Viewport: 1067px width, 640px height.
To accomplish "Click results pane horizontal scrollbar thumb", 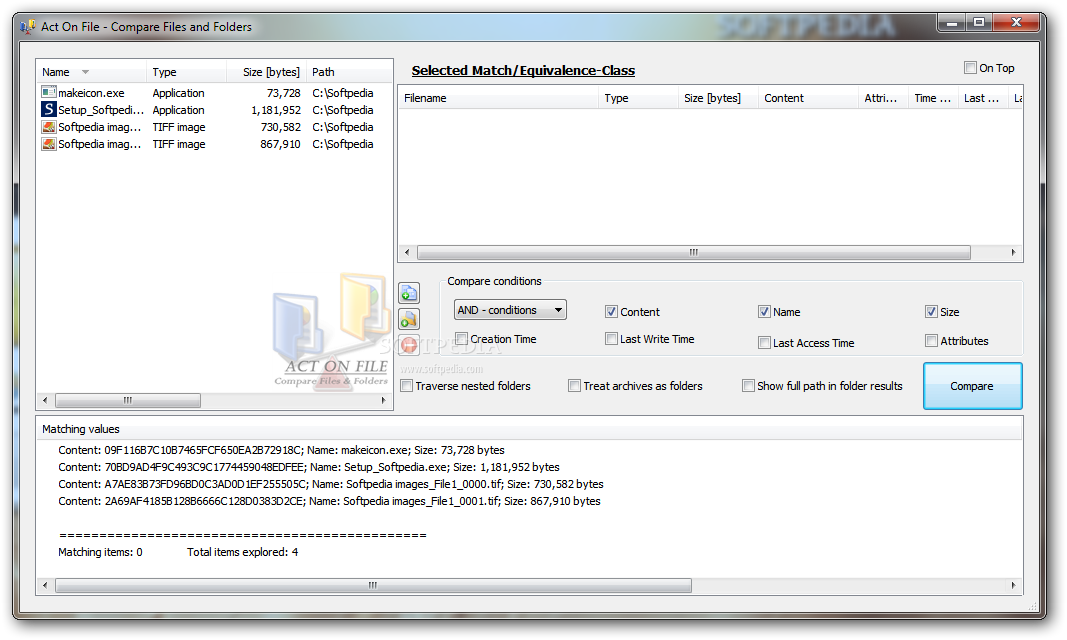I will (693, 252).
